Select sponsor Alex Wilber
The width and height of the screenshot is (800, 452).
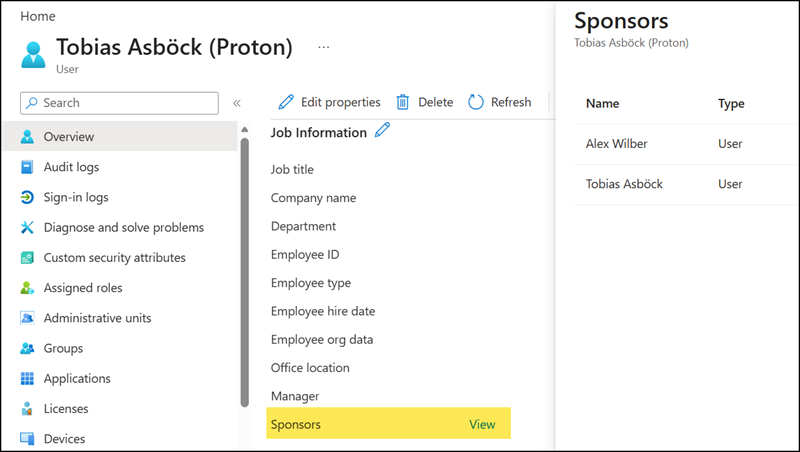616,144
